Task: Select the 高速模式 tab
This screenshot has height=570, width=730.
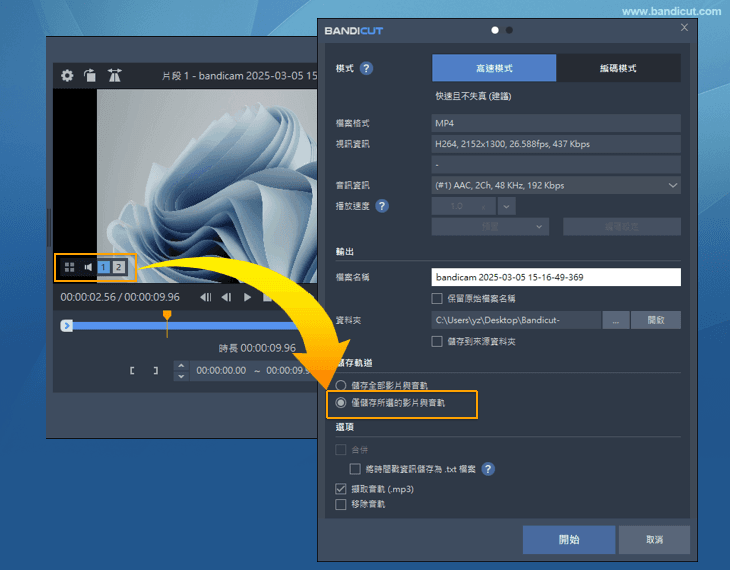Action: (x=494, y=68)
